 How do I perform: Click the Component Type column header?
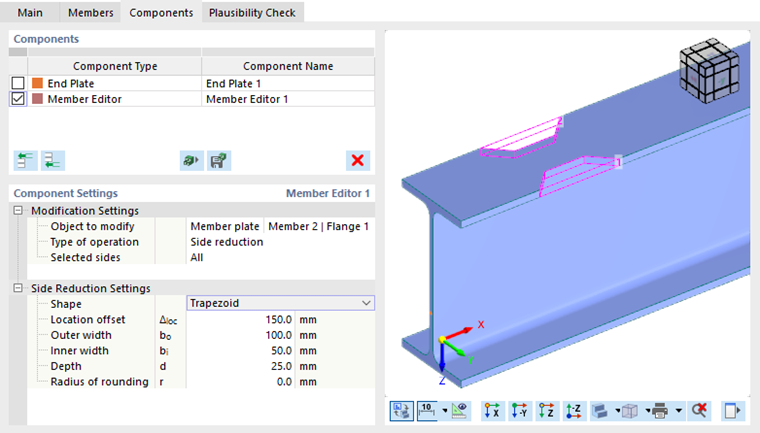click(115, 66)
